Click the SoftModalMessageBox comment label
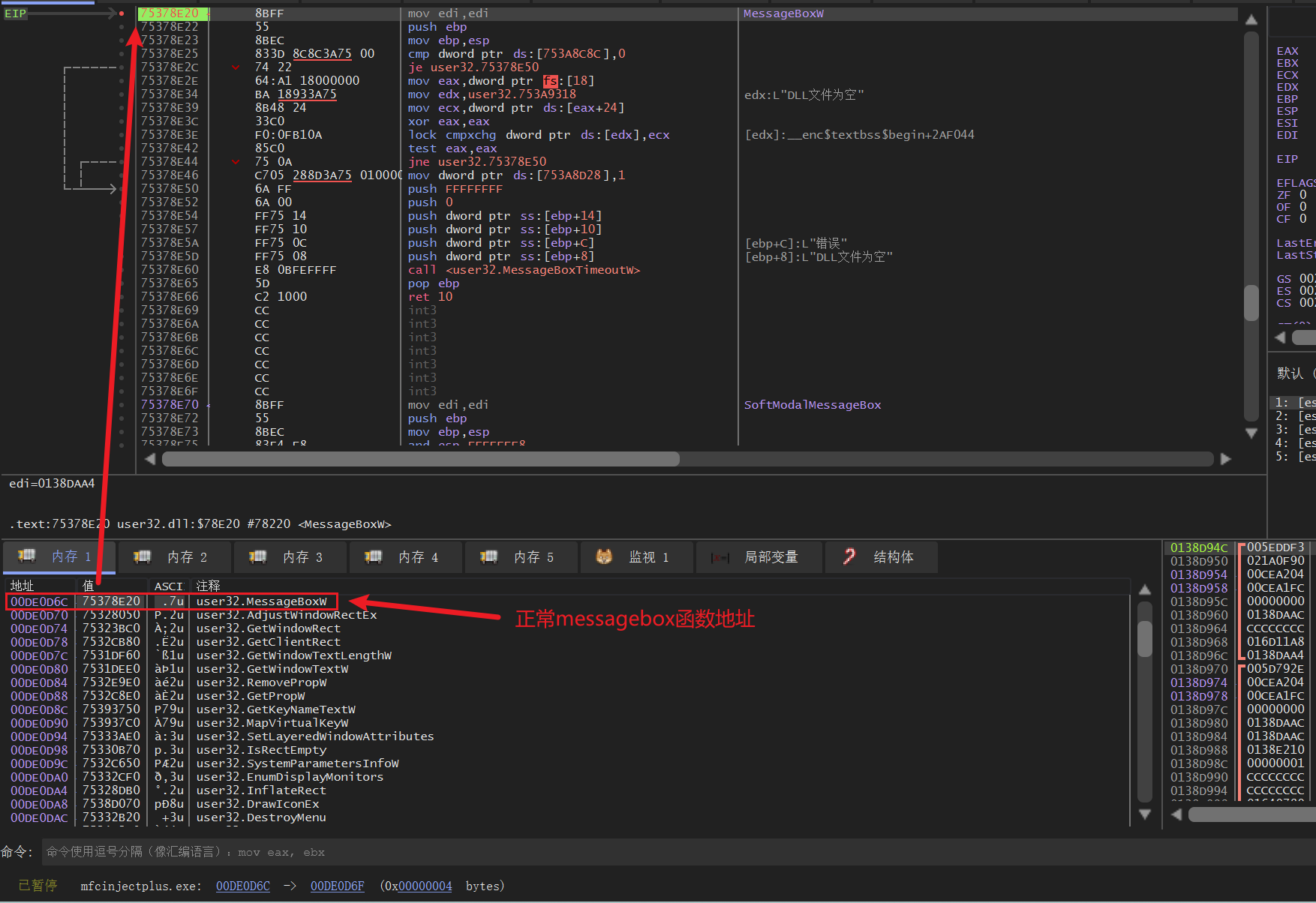The width and height of the screenshot is (1316, 903). [x=813, y=405]
